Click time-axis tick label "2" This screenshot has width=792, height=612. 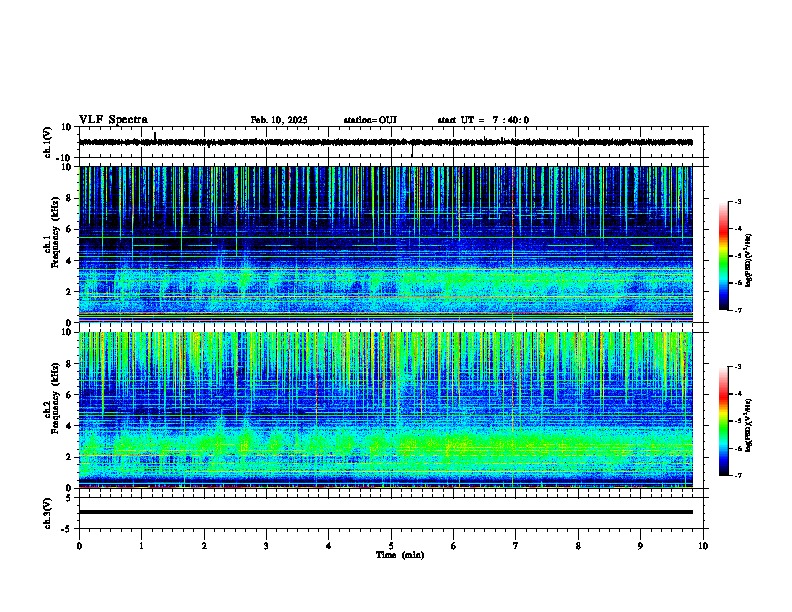tap(204, 546)
